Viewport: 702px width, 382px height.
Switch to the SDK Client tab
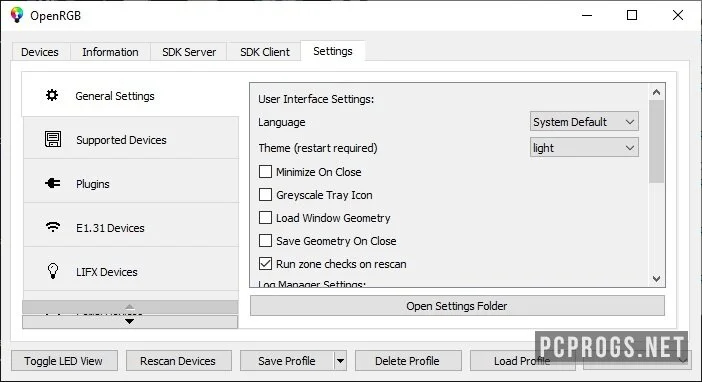(x=265, y=52)
